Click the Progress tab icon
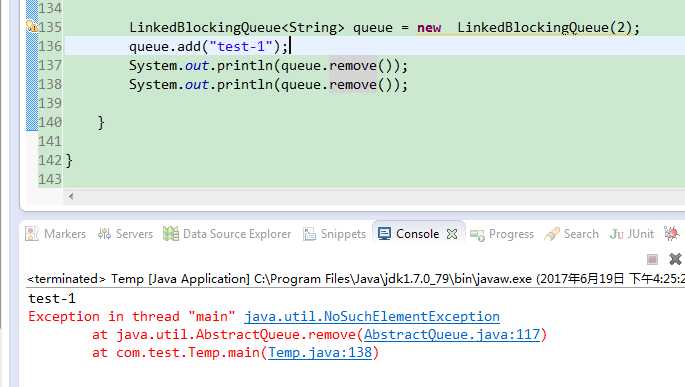The height and width of the screenshot is (387, 685). (477, 235)
